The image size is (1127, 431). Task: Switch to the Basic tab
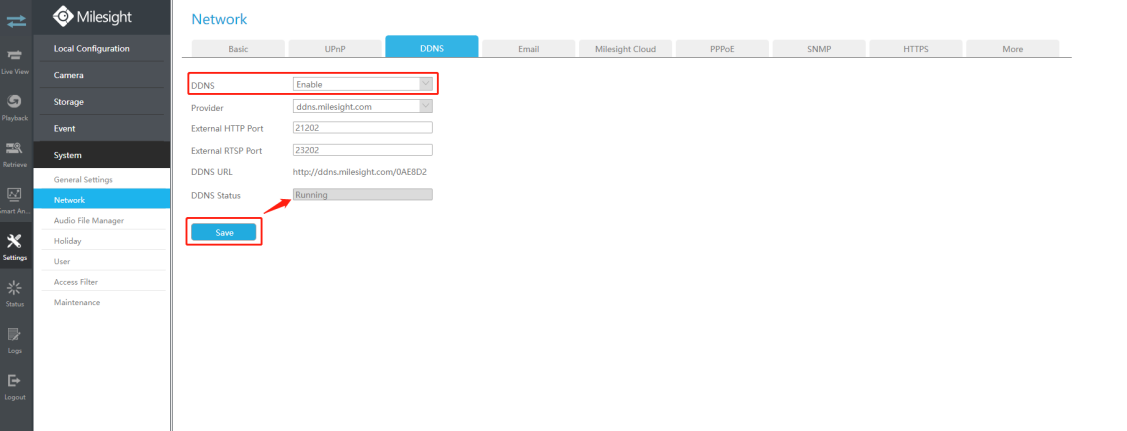coord(238,49)
